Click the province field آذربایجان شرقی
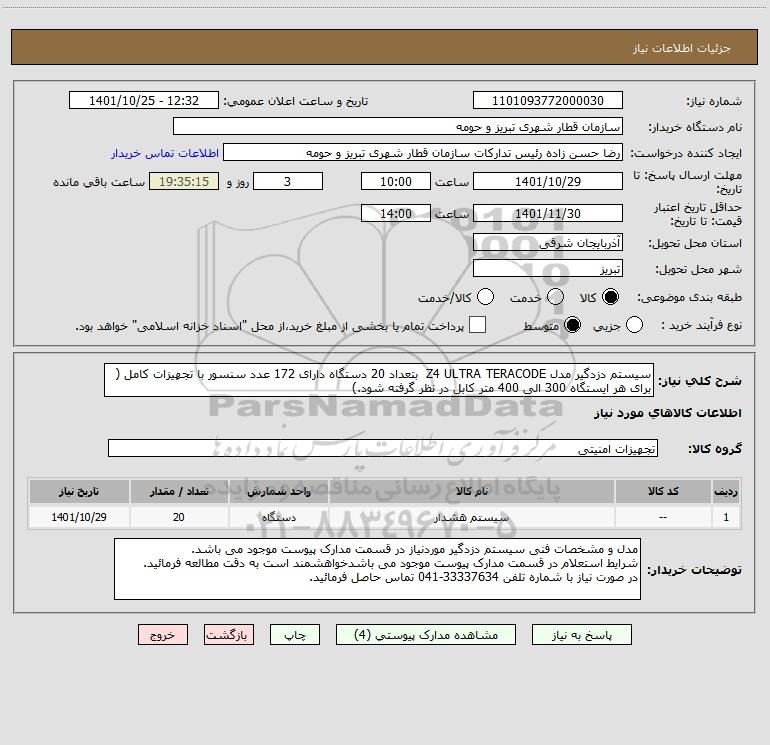Screen dimensions: 770x745 [548, 243]
